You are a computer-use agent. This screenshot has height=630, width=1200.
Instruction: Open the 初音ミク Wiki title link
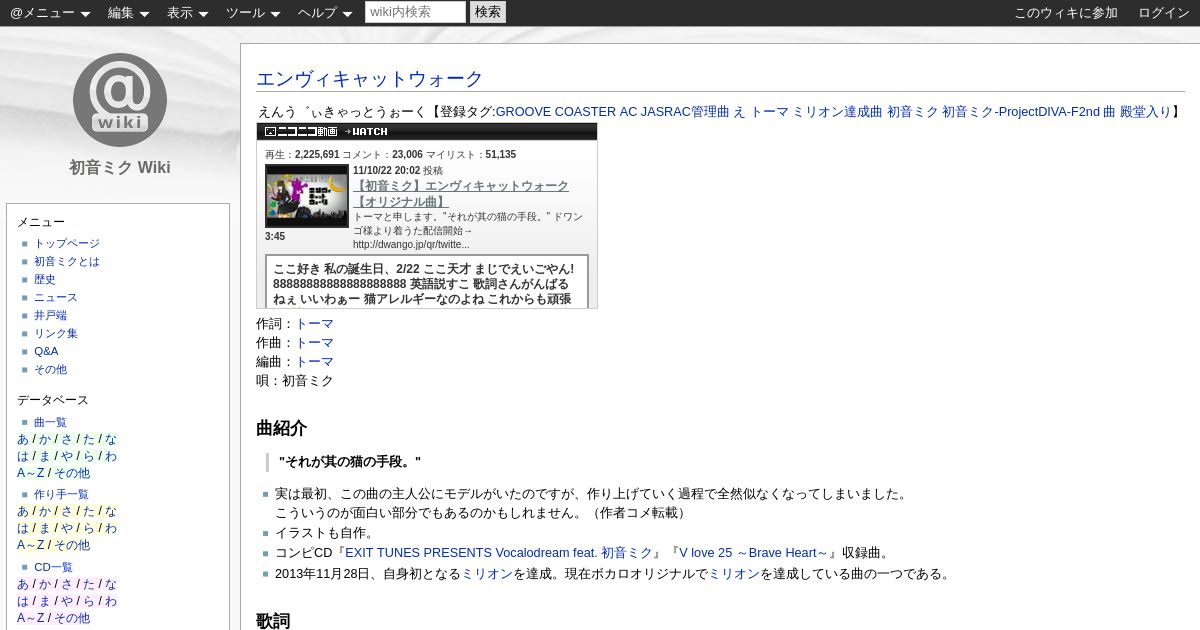(x=120, y=167)
